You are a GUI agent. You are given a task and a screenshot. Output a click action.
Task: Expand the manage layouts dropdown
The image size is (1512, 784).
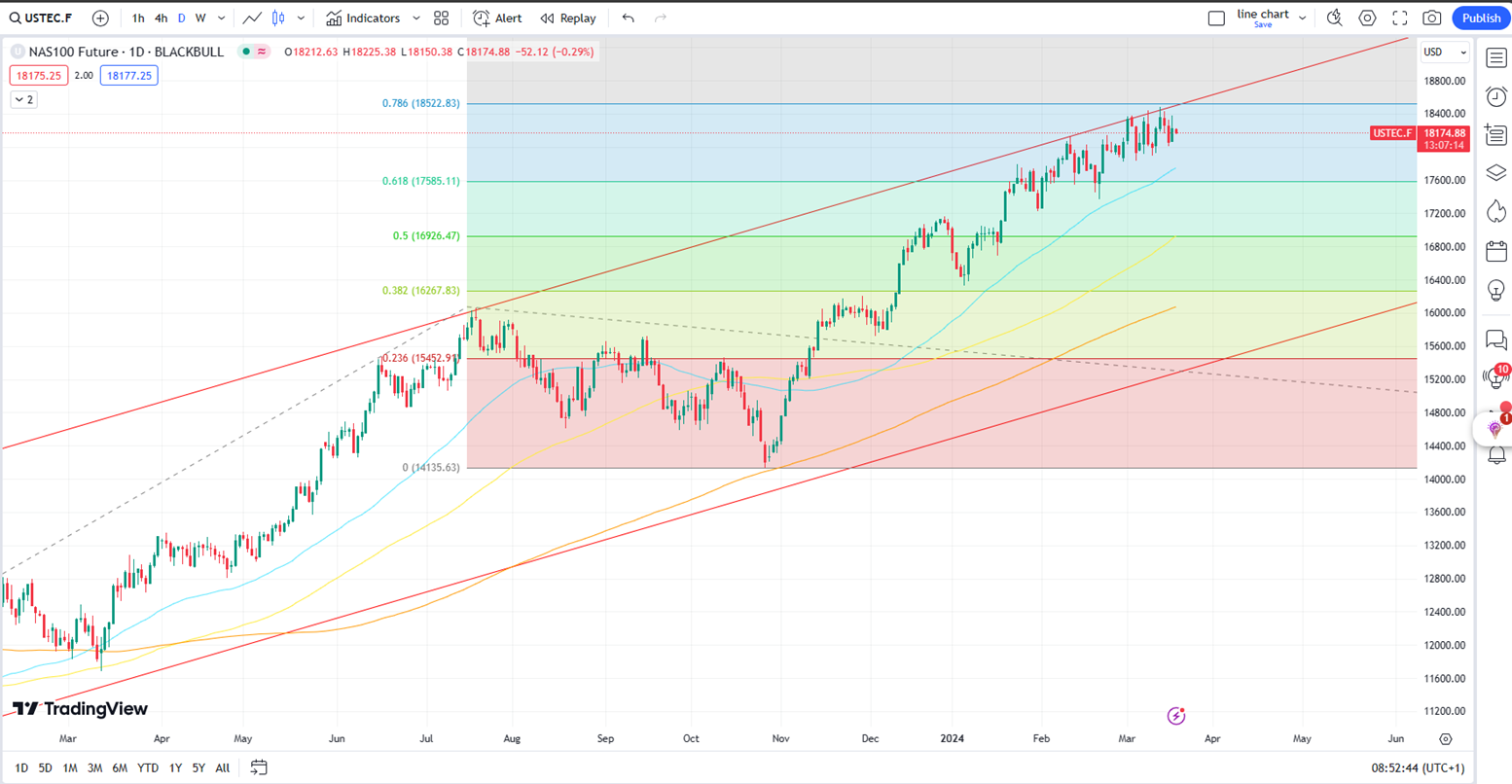point(1303,18)
